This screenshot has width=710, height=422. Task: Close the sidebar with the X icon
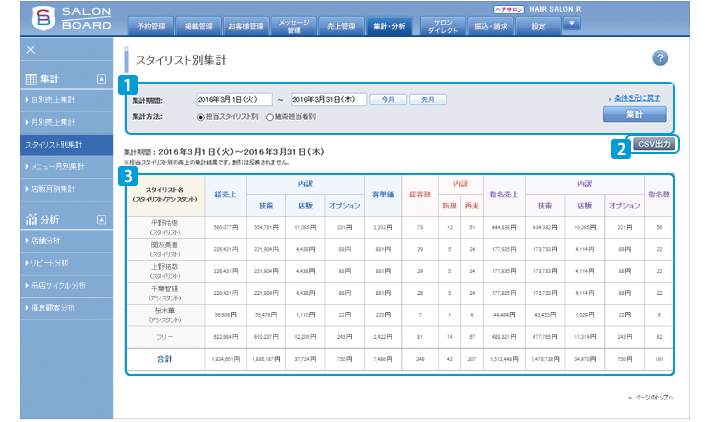(x=31, y=49)
